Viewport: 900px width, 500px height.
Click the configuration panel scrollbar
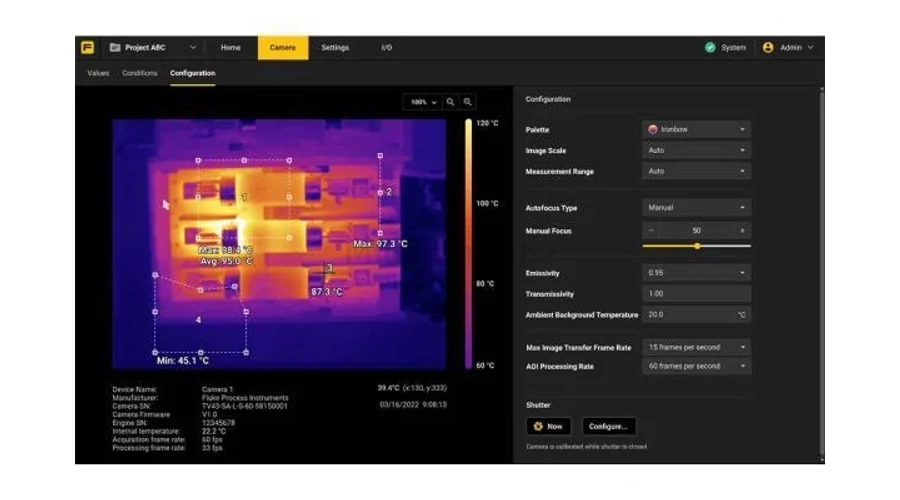tap(822, 274)
